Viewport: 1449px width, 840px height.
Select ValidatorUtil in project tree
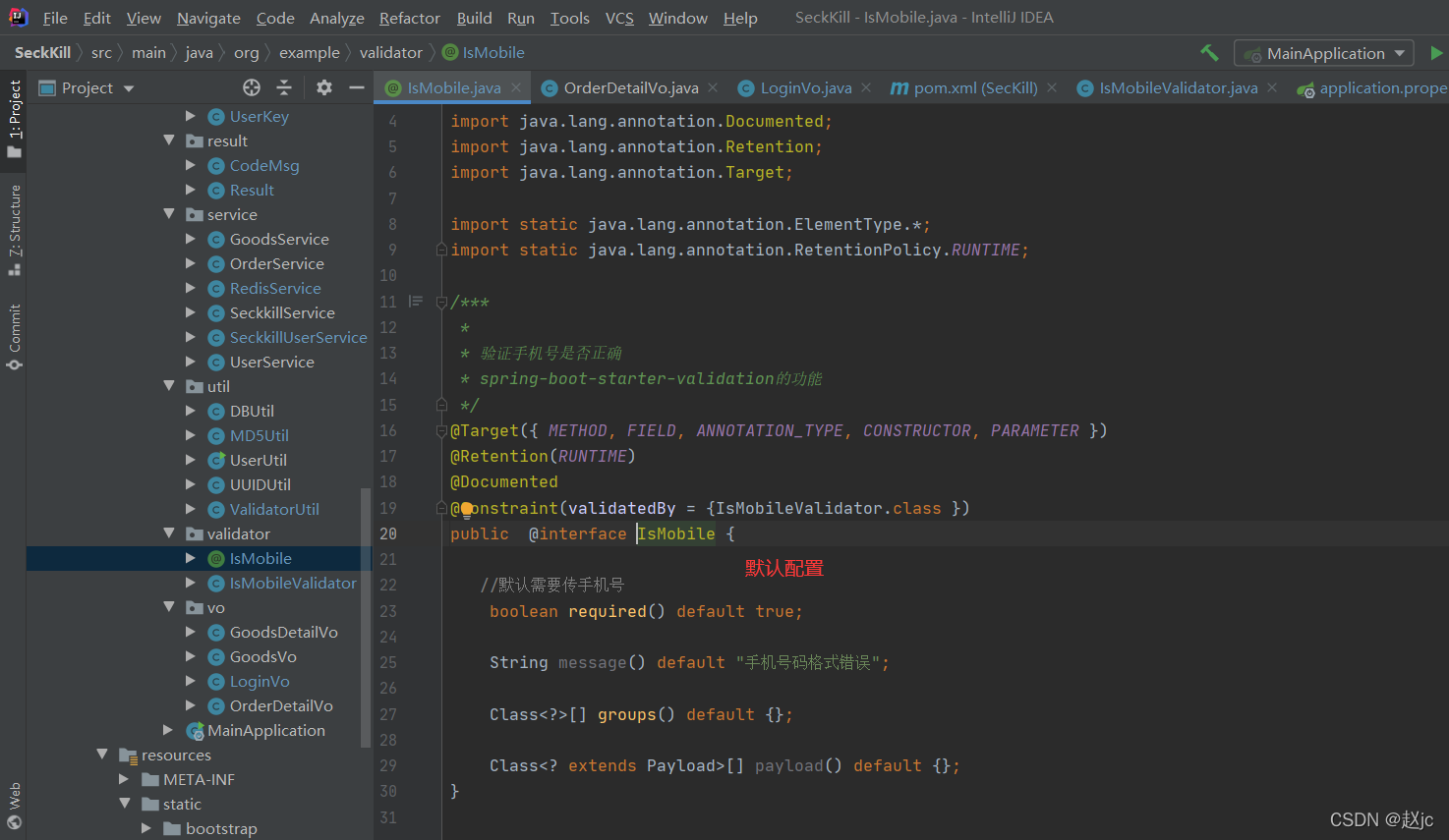point(273,509)
